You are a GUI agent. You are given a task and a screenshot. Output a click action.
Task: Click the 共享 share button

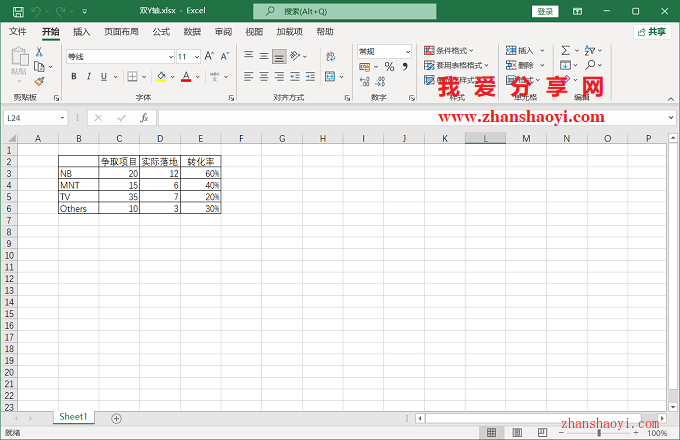[x=652, y=32]
